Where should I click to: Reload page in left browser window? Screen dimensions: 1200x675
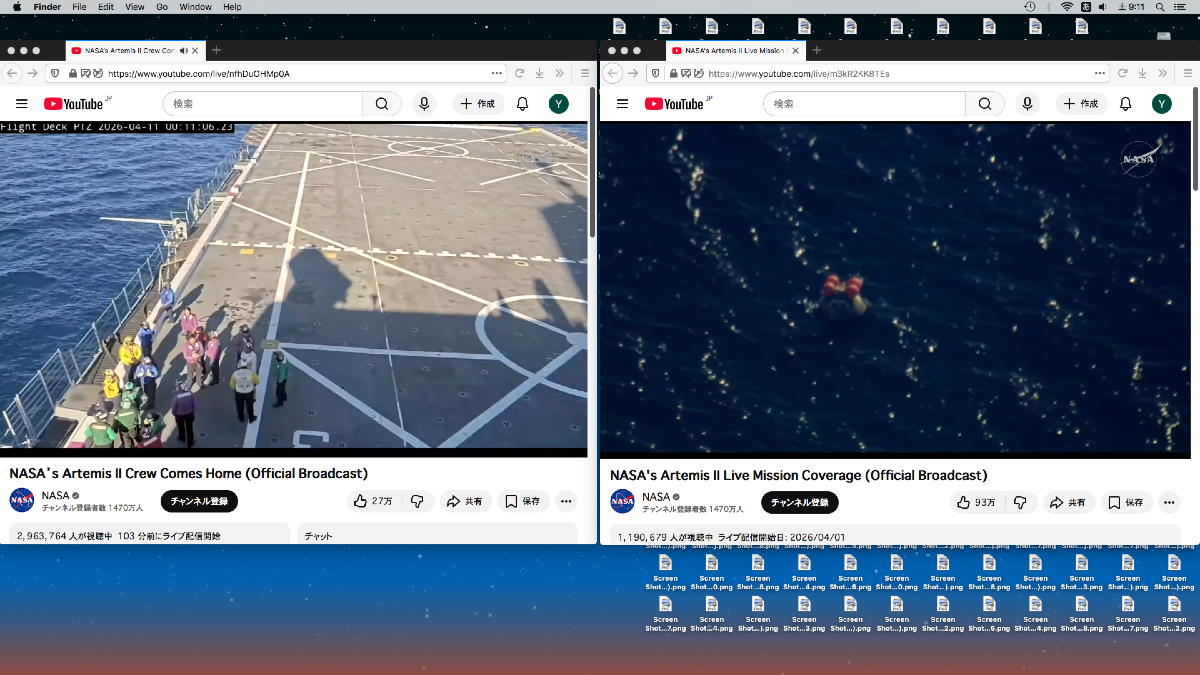click(x=519, y=73)
